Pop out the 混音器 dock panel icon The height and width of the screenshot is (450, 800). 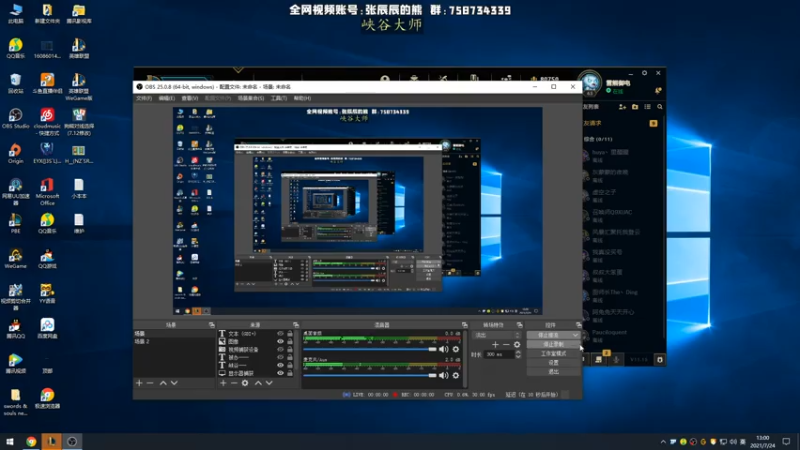tap(464, 325)
